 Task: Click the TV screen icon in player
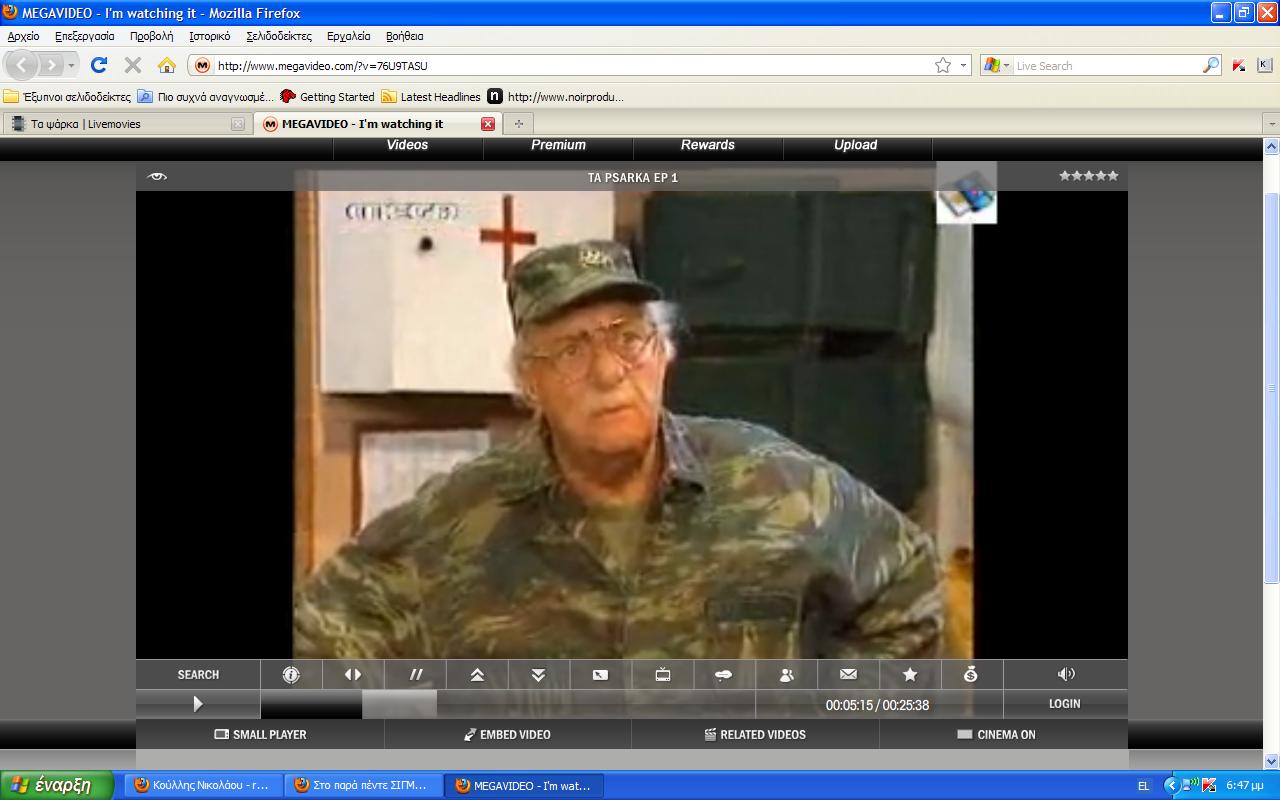pos(662,675)
